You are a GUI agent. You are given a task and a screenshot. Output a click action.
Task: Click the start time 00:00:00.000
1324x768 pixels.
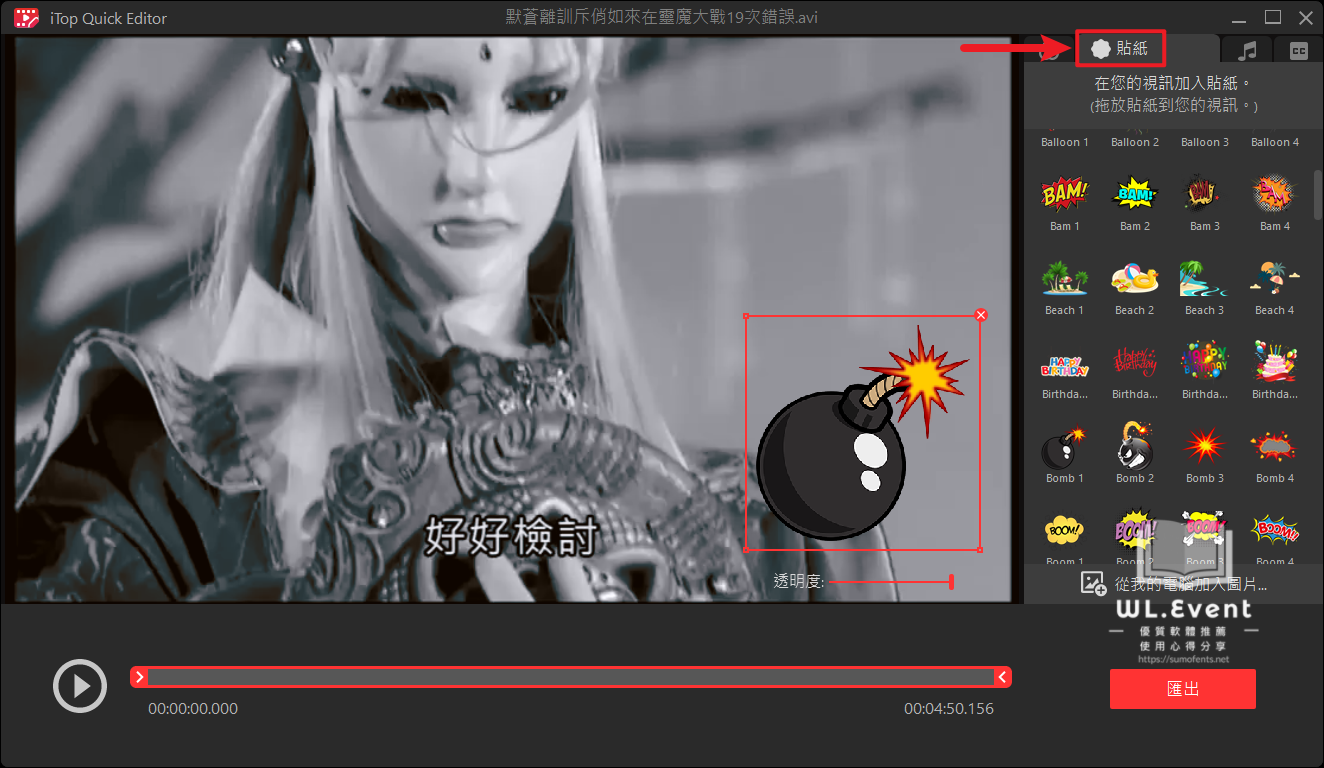193,709
